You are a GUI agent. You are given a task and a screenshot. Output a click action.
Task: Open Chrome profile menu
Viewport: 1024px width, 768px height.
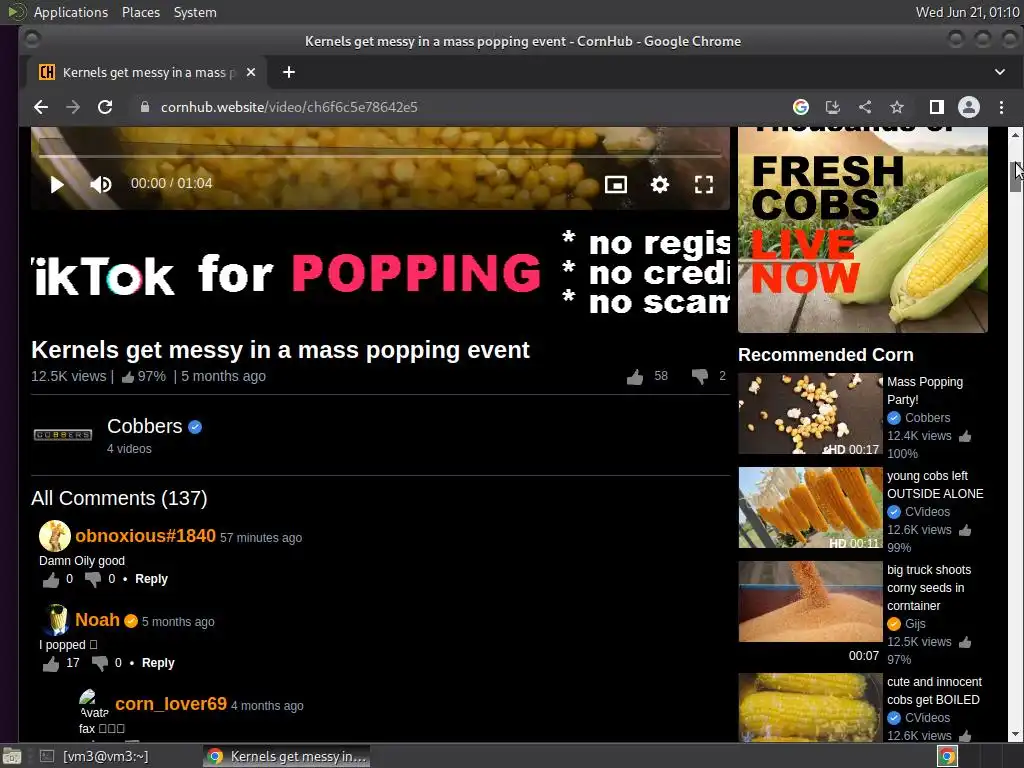click(x=968, y=107)
